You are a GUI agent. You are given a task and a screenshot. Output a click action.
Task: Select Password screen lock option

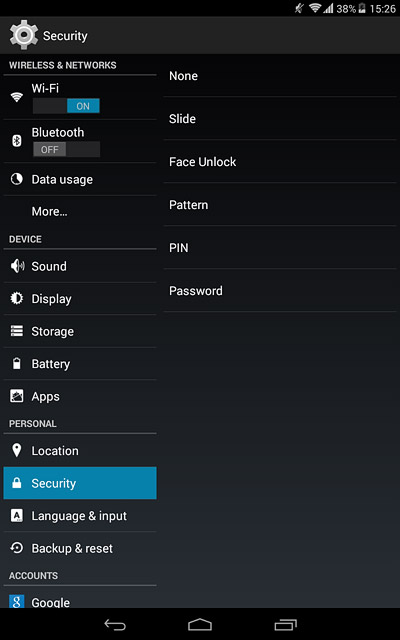280,291
